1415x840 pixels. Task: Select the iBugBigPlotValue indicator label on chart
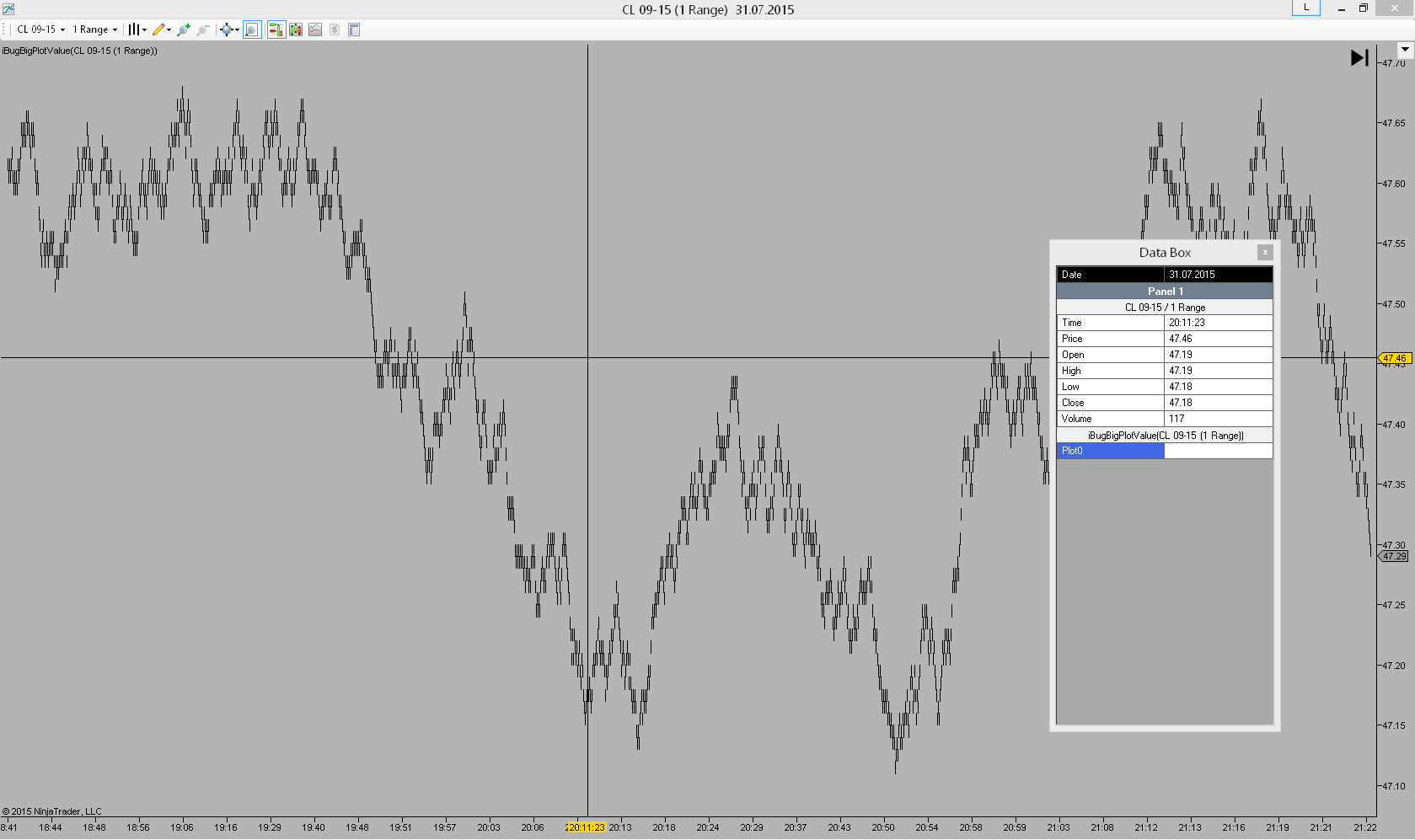80,51
